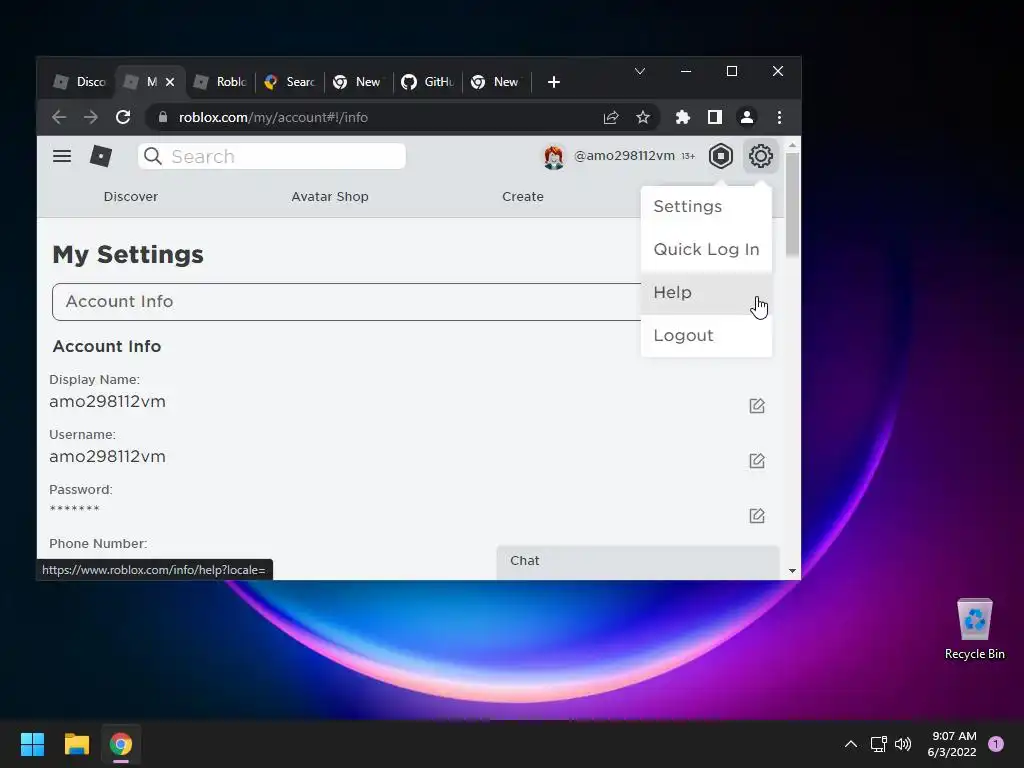Viewport: 1024px width, 768px height.
Task: Switch to the Disco browser tab
Action: tap(80, 82)
